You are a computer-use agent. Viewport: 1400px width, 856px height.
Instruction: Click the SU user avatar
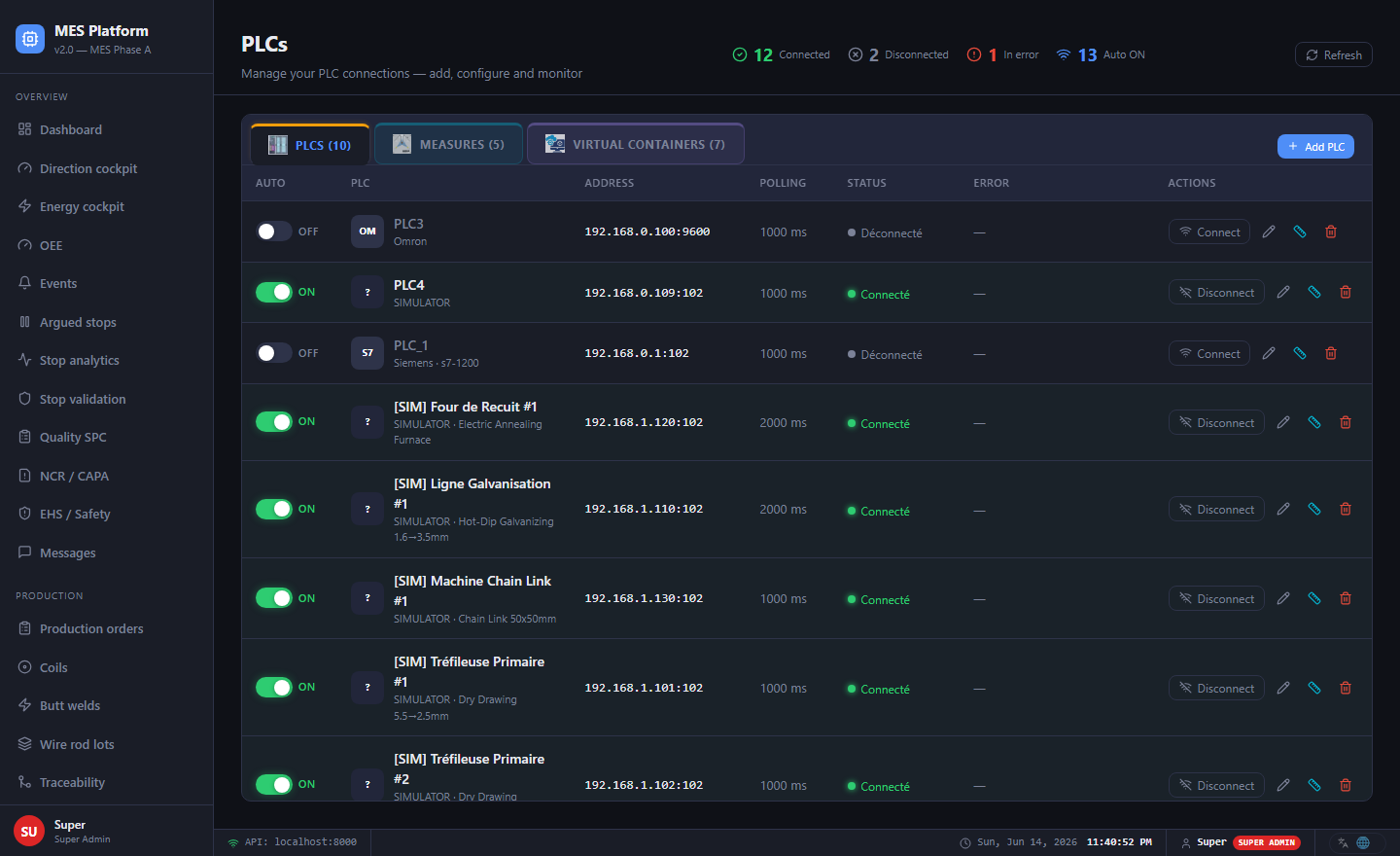[x=29, y=831]
